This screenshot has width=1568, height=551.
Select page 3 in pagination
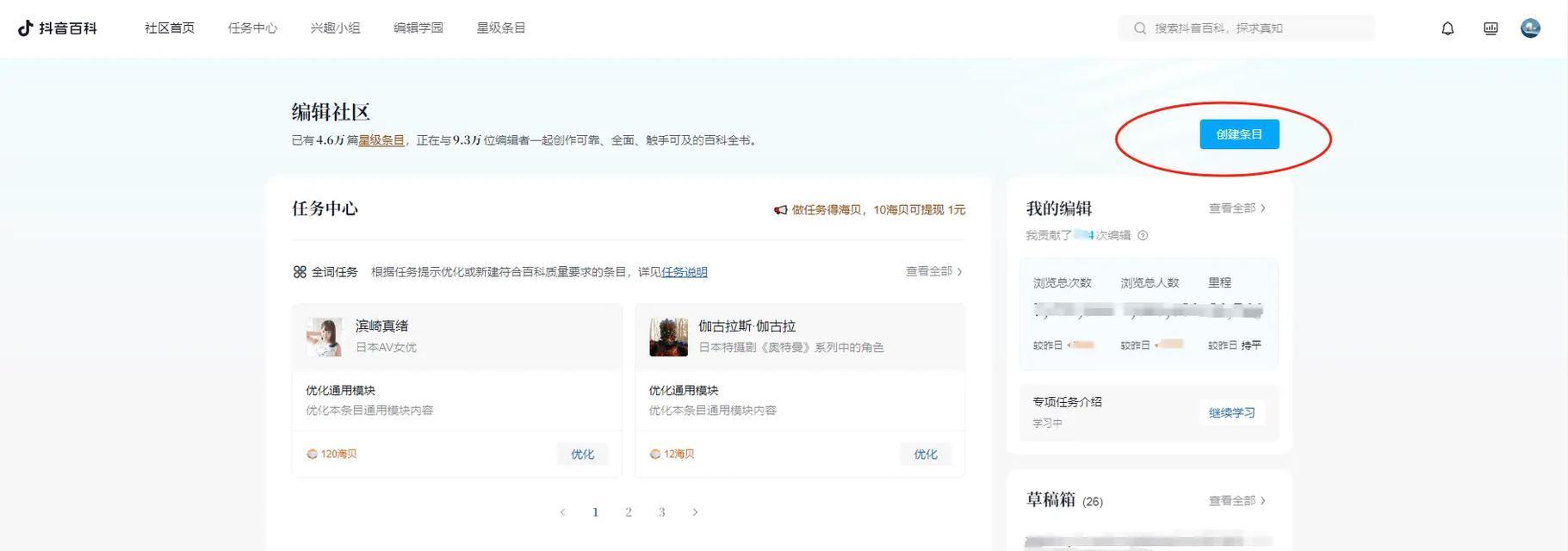661,512
